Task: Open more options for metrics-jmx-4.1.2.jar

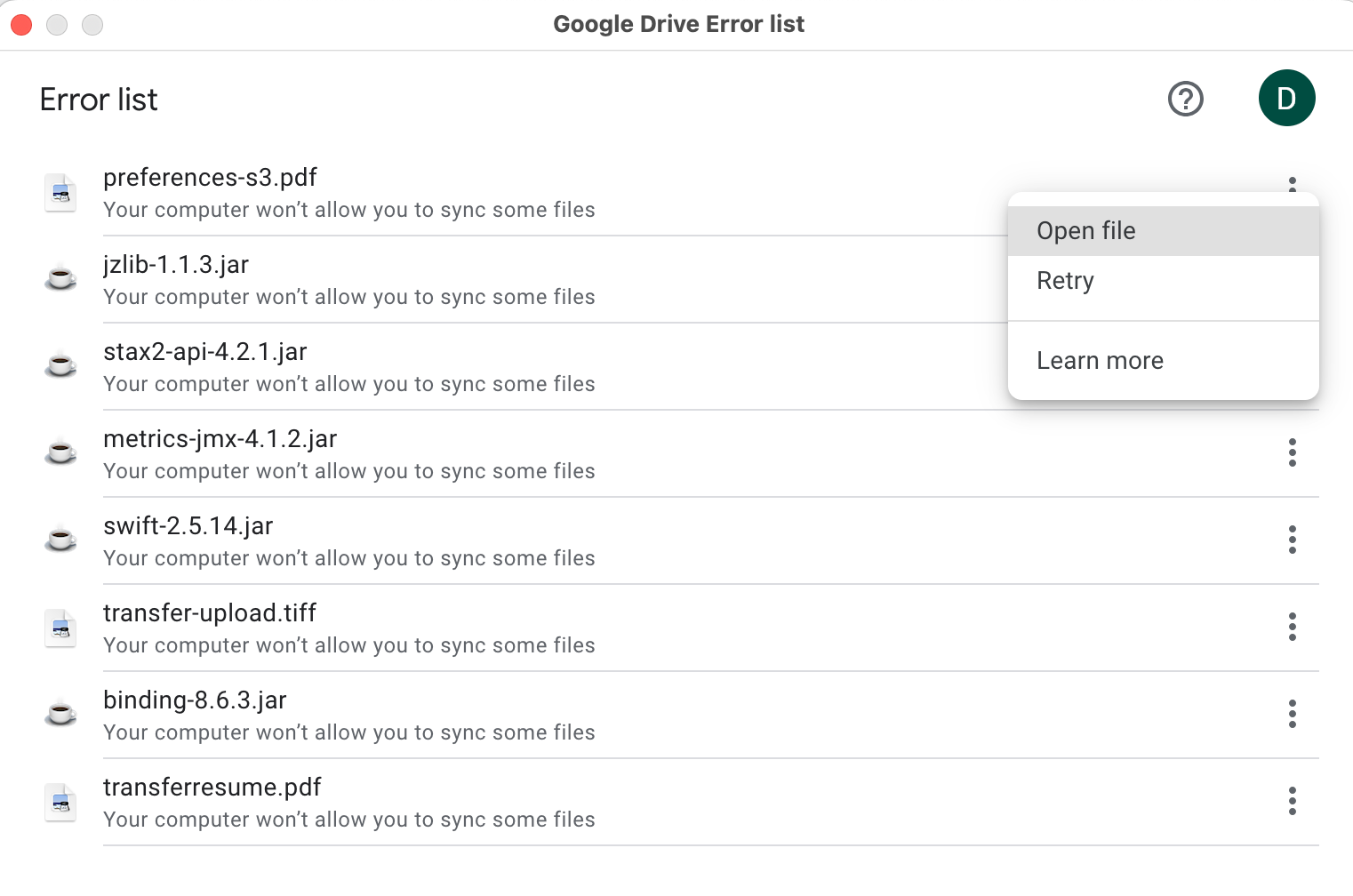Action: tap(1292, 452)
